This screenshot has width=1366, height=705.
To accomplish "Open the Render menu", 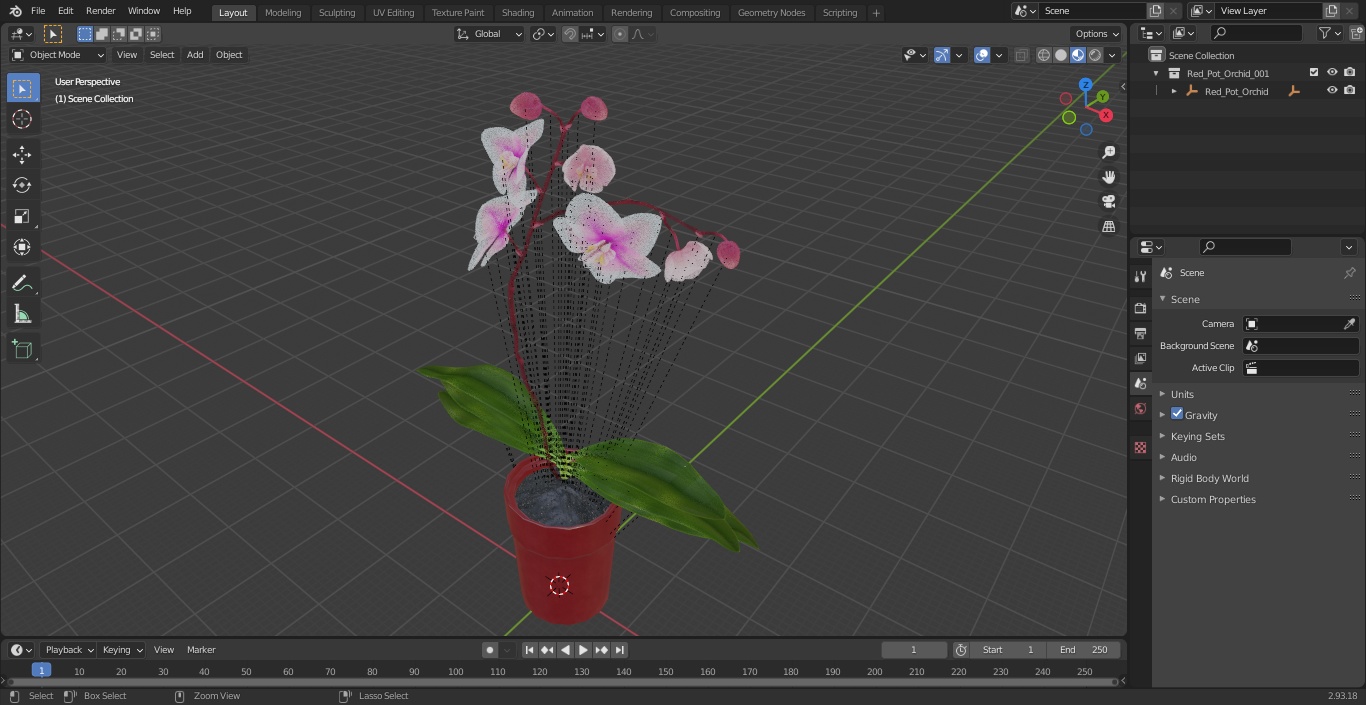I will [x=100, y=11].
